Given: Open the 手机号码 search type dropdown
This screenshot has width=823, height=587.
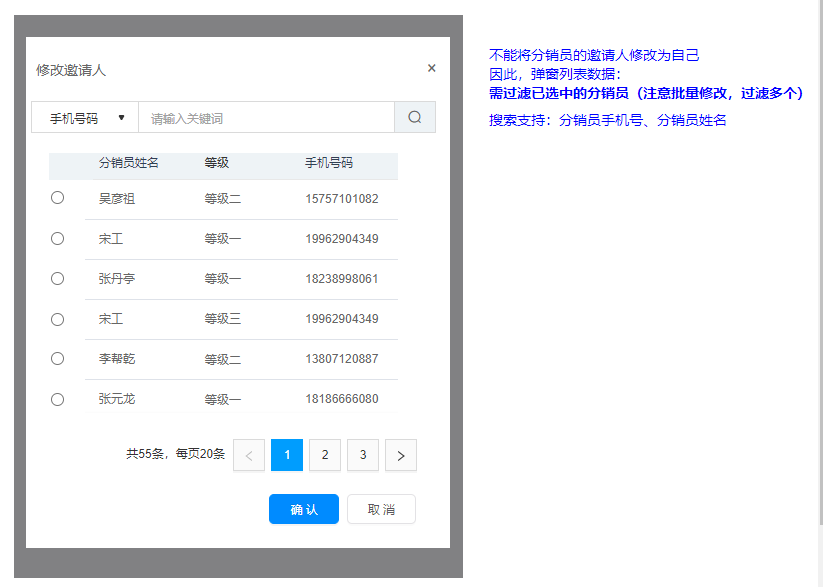Looking at the screenshot, I should point(85,118).
